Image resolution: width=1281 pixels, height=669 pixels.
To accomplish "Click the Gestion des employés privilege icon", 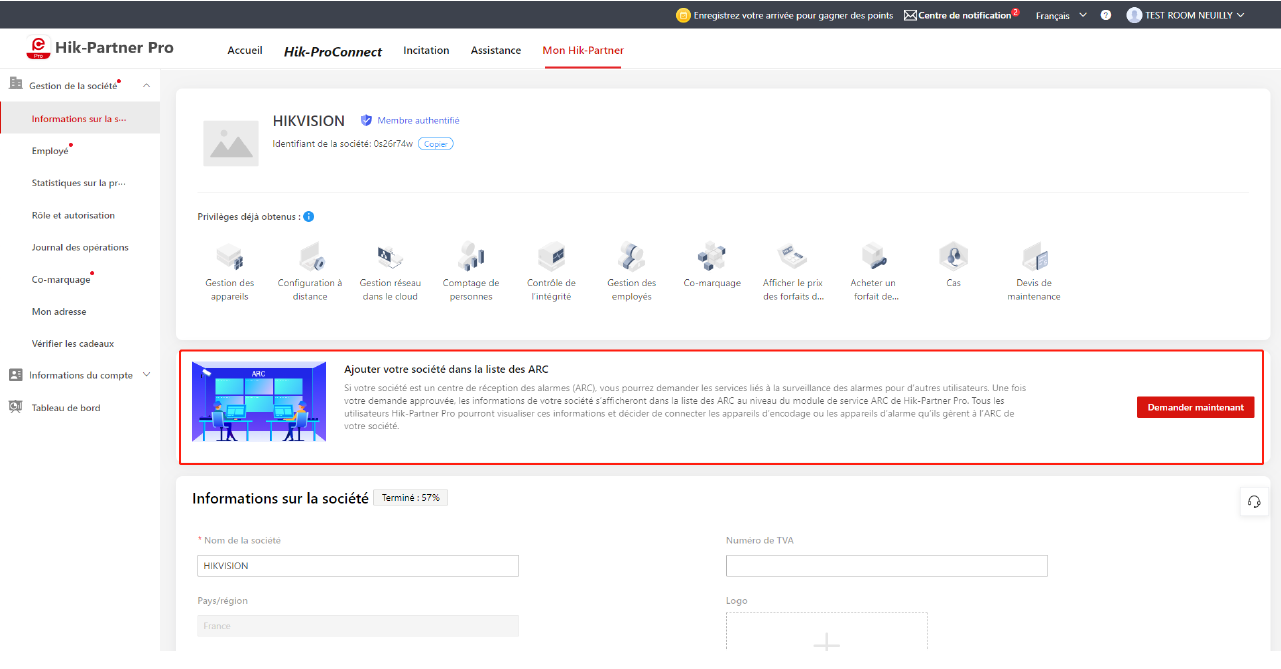I will point(631,257).
